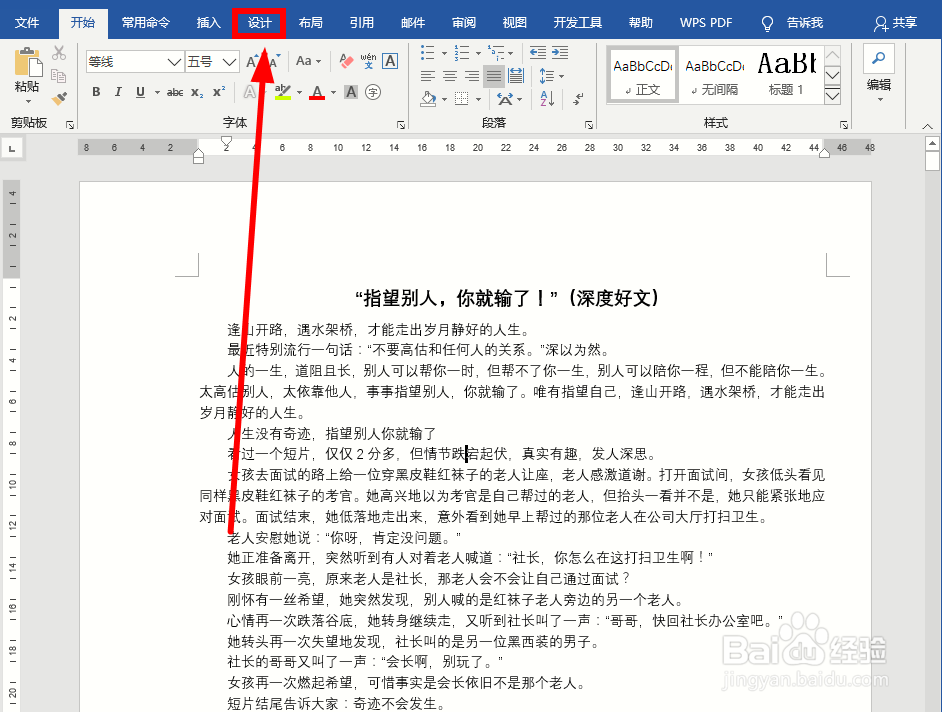This screenshot has width=942, height=712.
Task: Toggle strikethrough formatting
Action: point(173,91)
